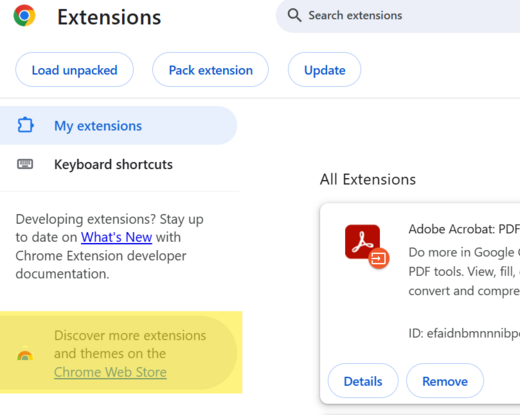Screen dimensions: 520x415
Task: Click the keyboard icon beside Keyboard shortcuts
Action: pos(25,164)
